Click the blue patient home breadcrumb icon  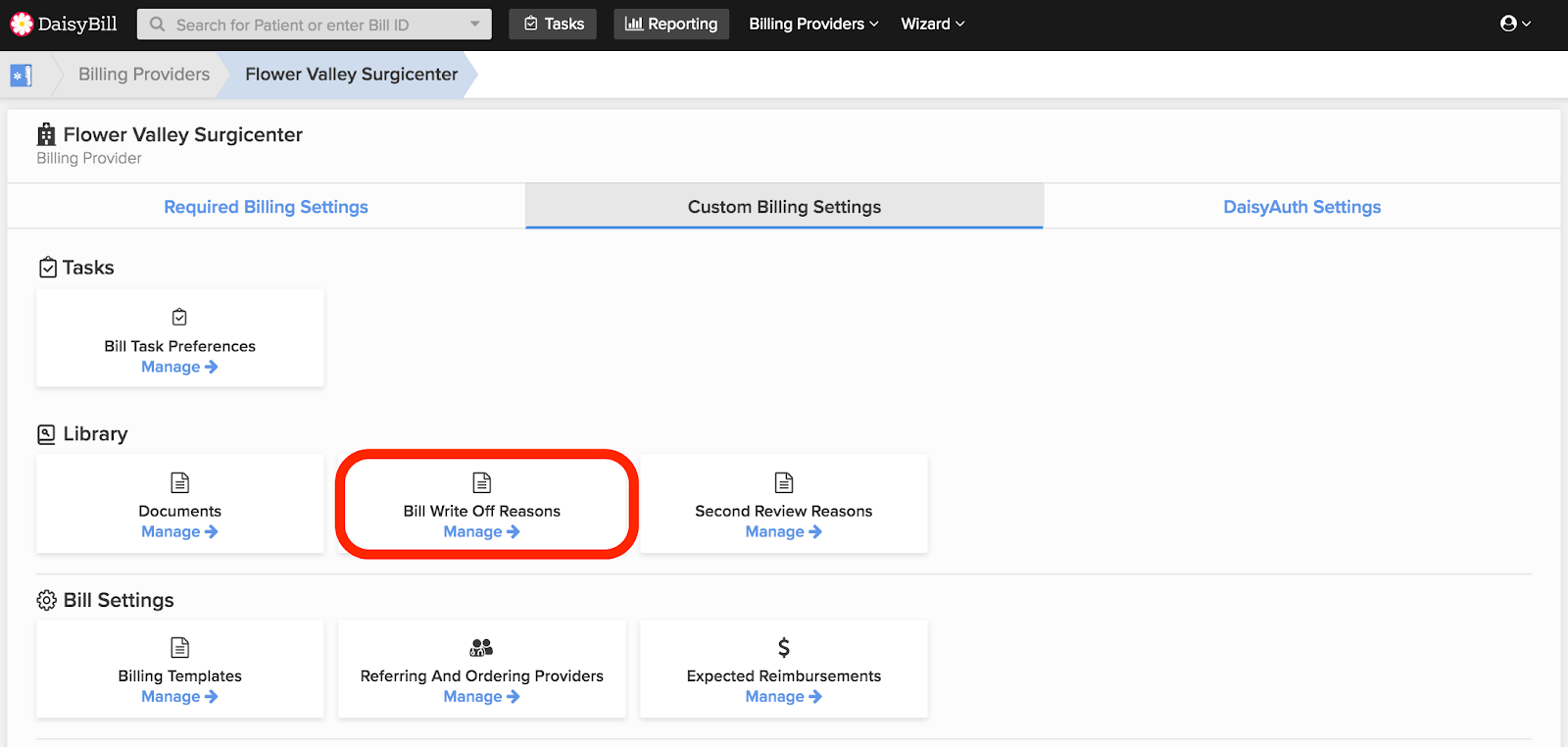21,75
